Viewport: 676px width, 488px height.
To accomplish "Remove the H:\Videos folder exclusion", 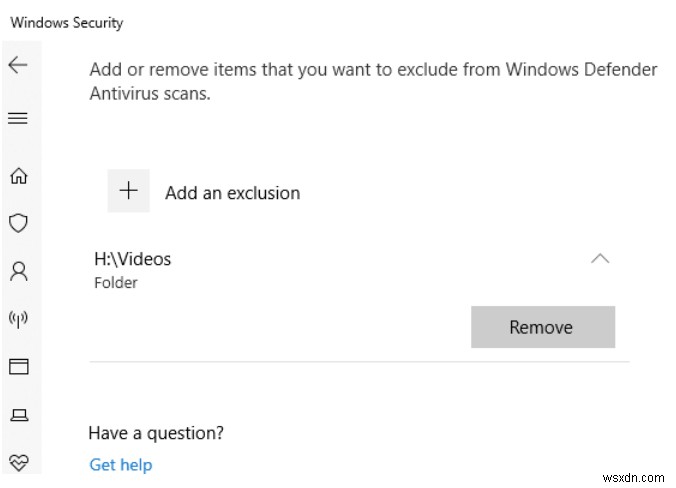I will pyautogui.click(x=542, y=327).
